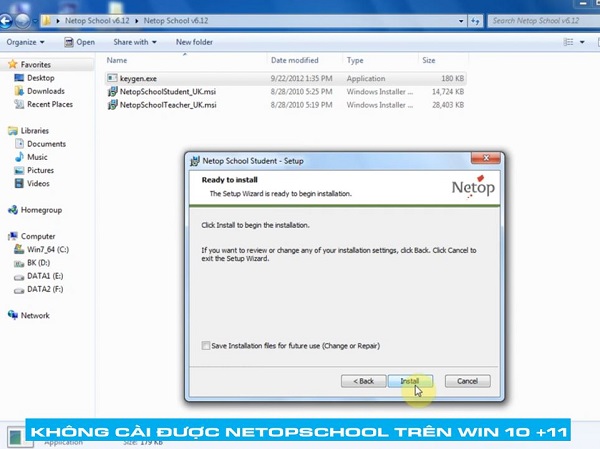Sort files by Date modified column
Image resolution: width=600 pixels, height=449 pixels.
click(295, 60)
